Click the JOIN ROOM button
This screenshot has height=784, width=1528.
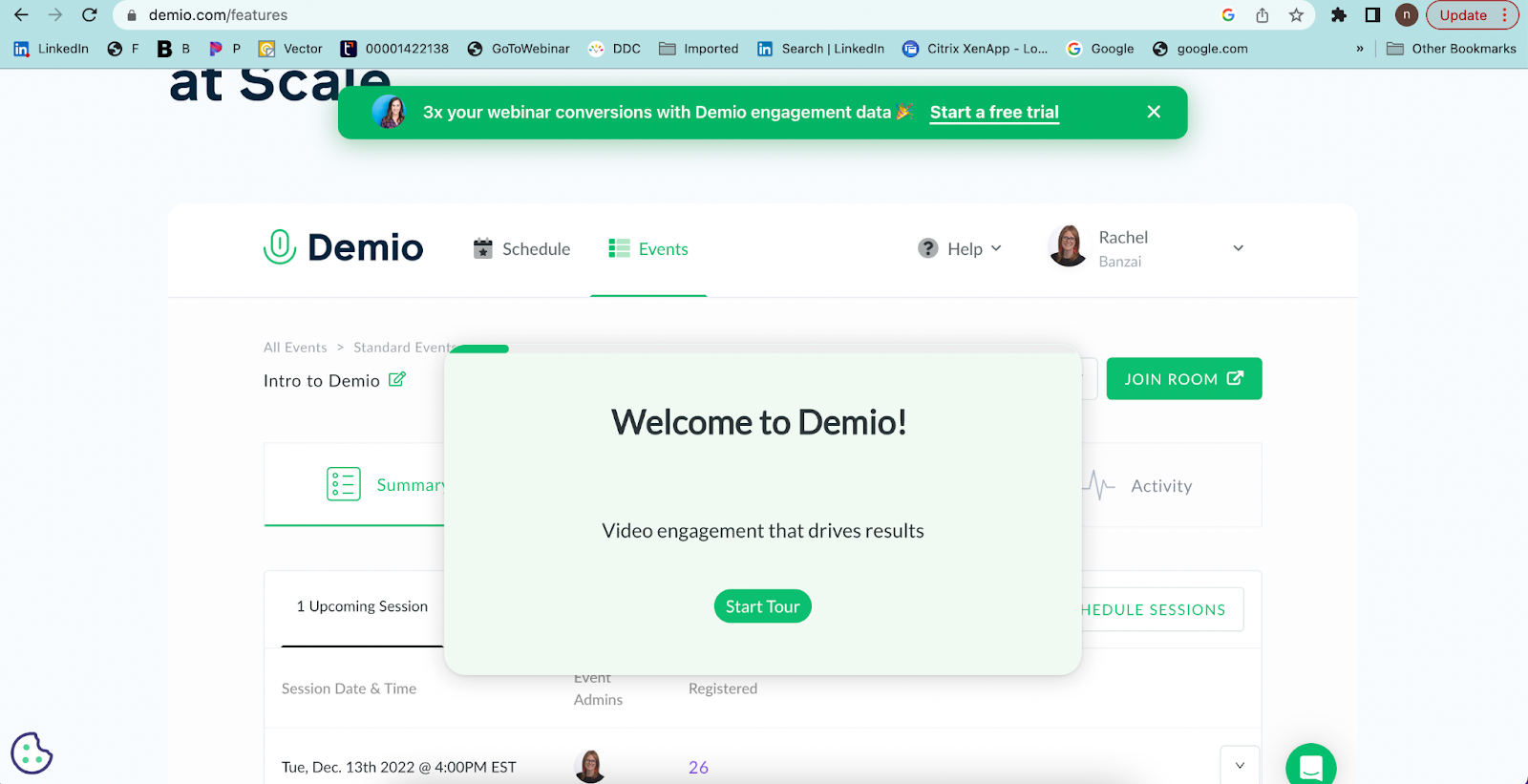click(x=1184, y=379)
